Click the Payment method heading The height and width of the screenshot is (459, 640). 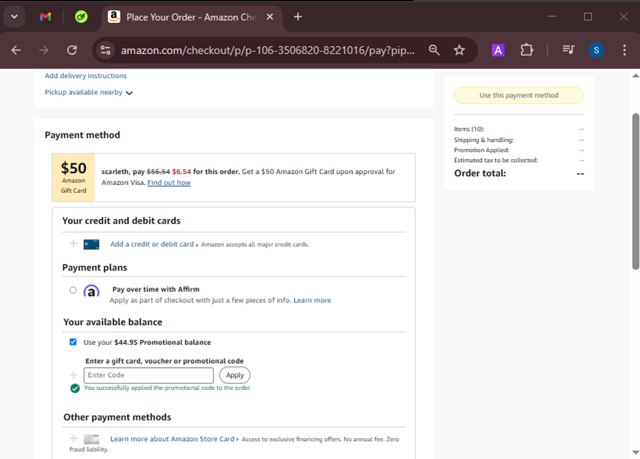(x=82, y=135)
